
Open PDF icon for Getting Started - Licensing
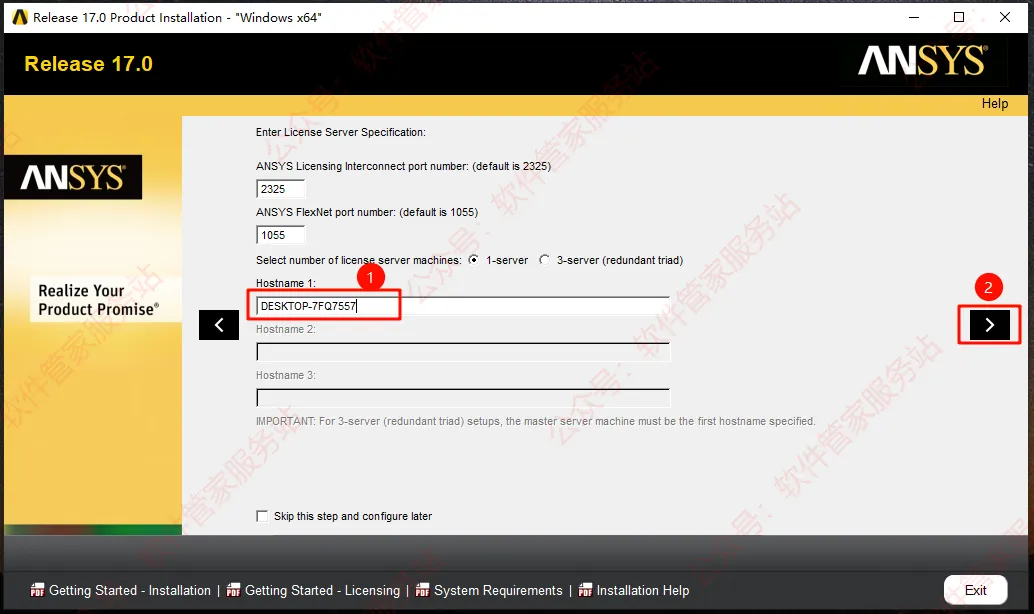point(233,590)
